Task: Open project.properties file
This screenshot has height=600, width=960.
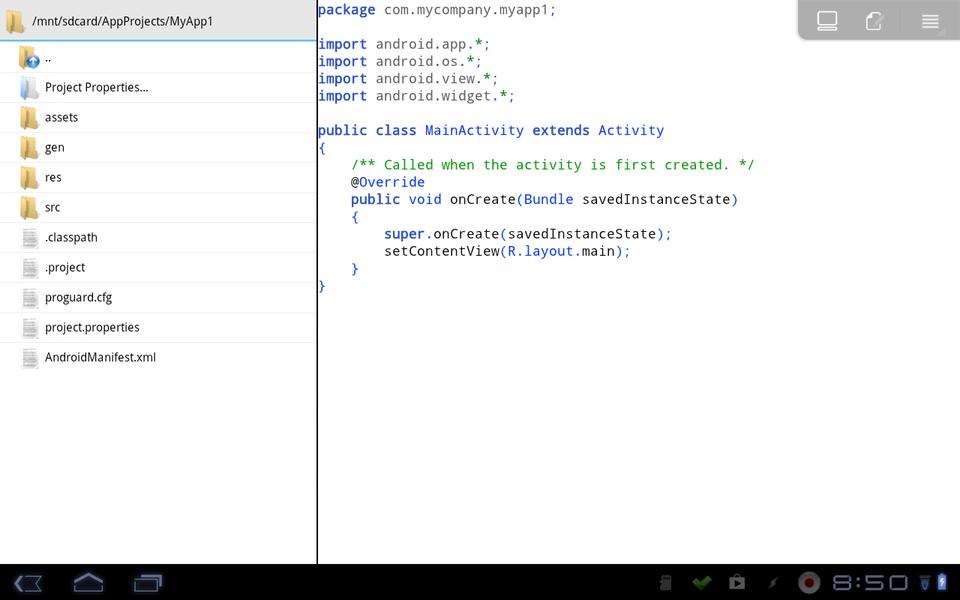Action: [x=92, y=327]
